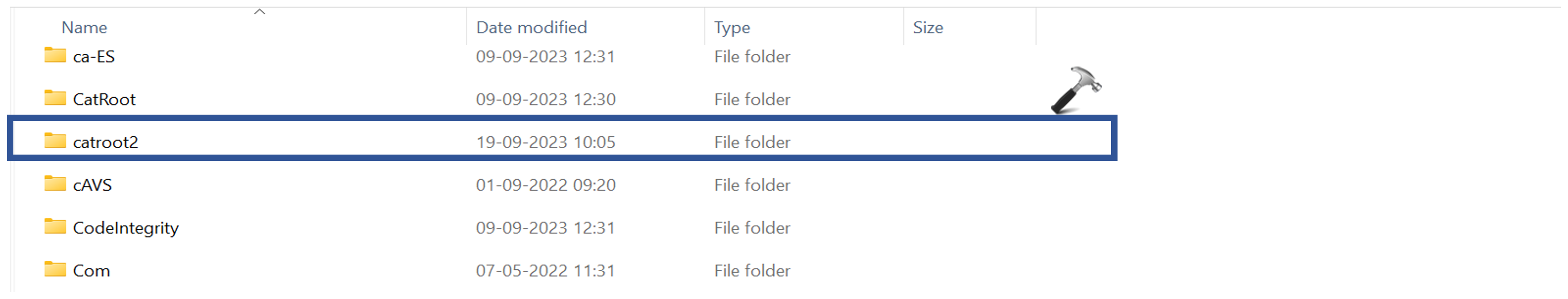Click the File folder type of cAVS
The height and width of the screenshot is (299, 1568).
(x=752, y=185)
